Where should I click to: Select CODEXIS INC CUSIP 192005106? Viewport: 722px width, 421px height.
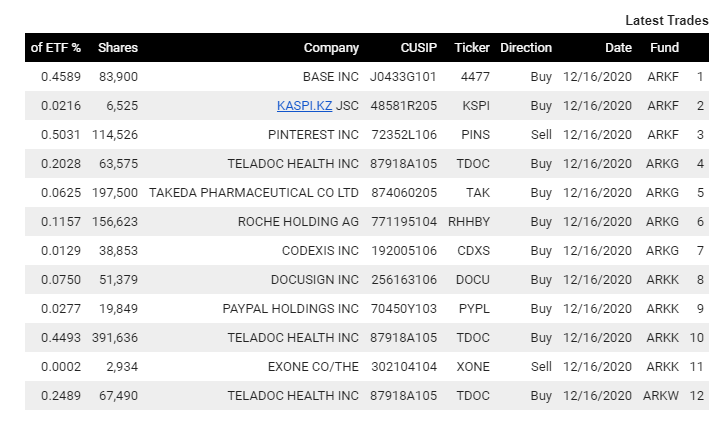[404, 251]
